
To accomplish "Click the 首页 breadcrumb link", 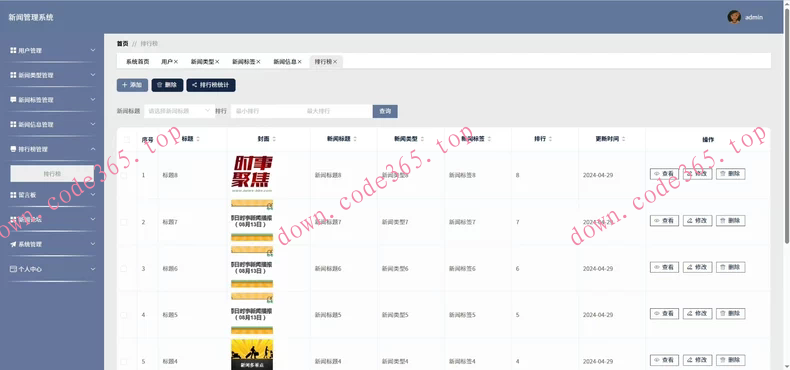I will (122, 44).
